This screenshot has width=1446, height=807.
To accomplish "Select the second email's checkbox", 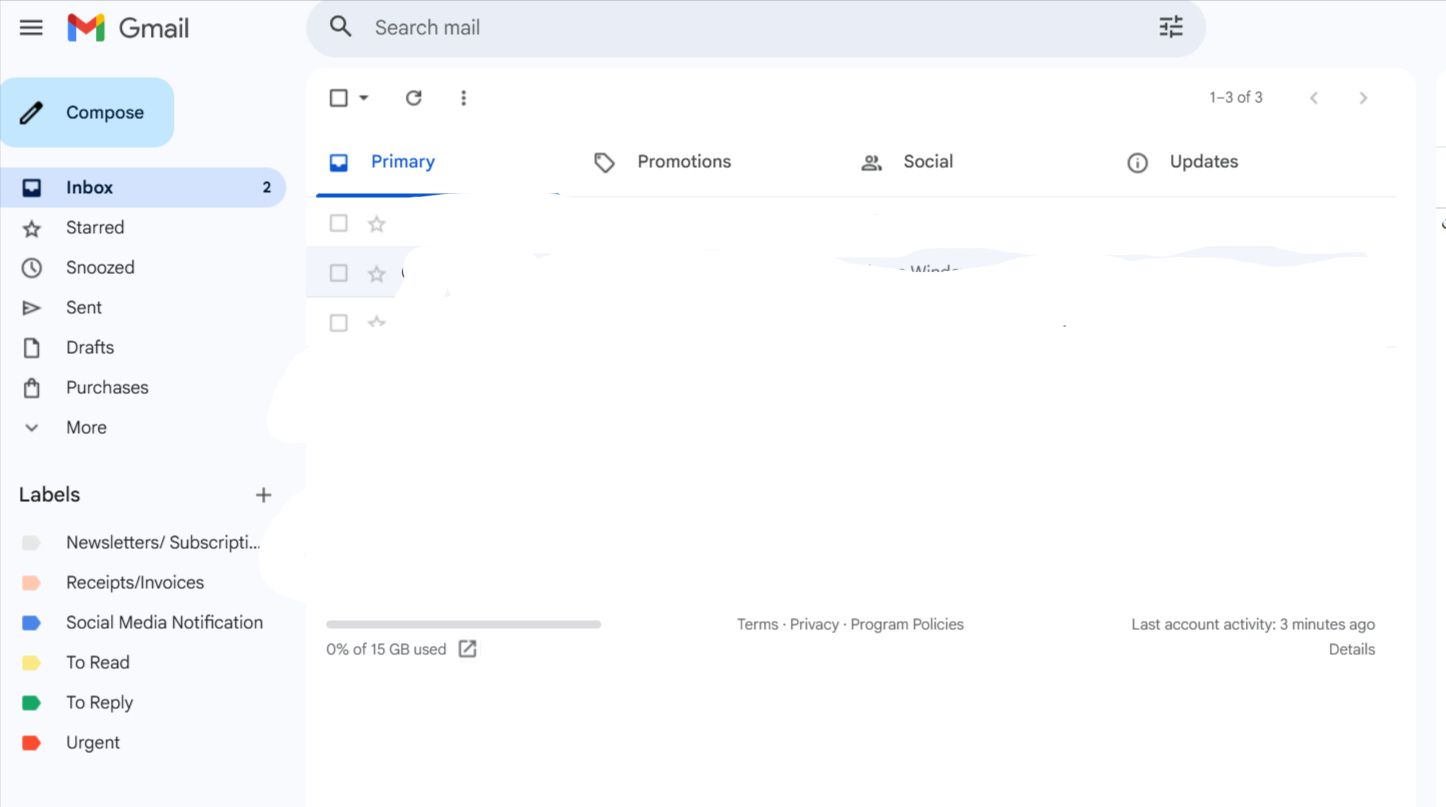I will tap(339, 273).
